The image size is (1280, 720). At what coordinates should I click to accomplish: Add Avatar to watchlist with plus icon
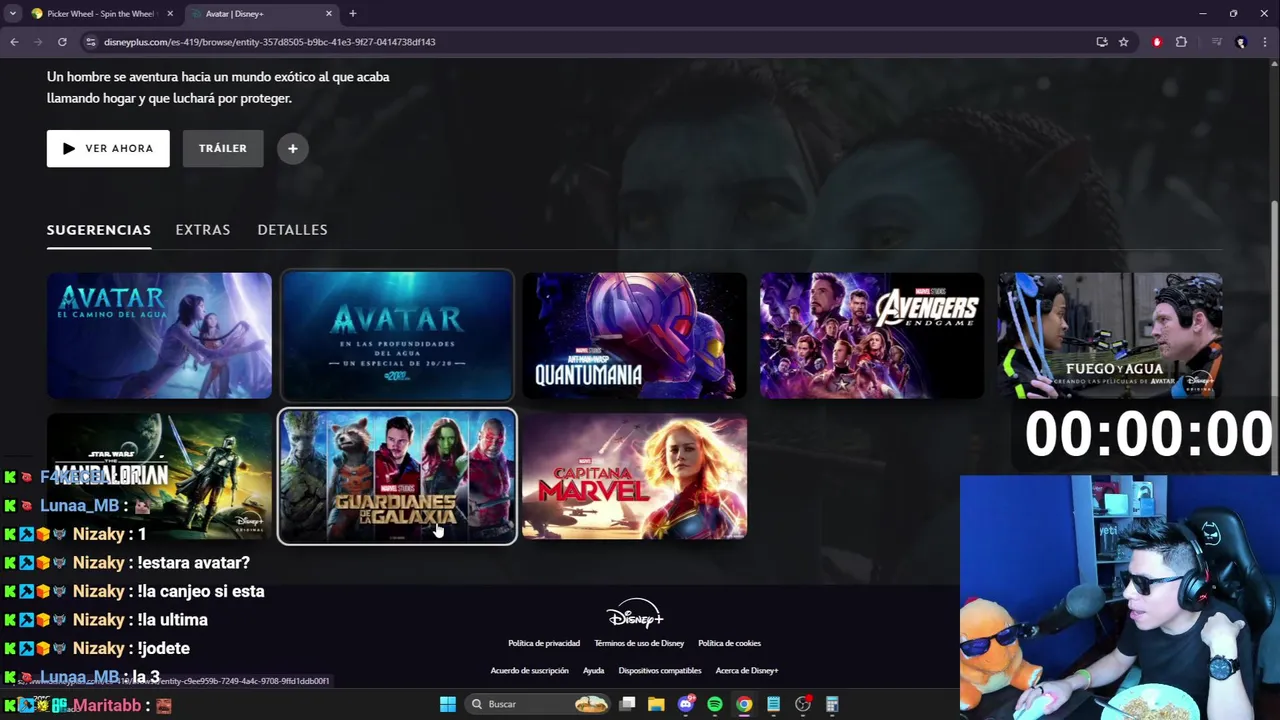coord(293,148)
